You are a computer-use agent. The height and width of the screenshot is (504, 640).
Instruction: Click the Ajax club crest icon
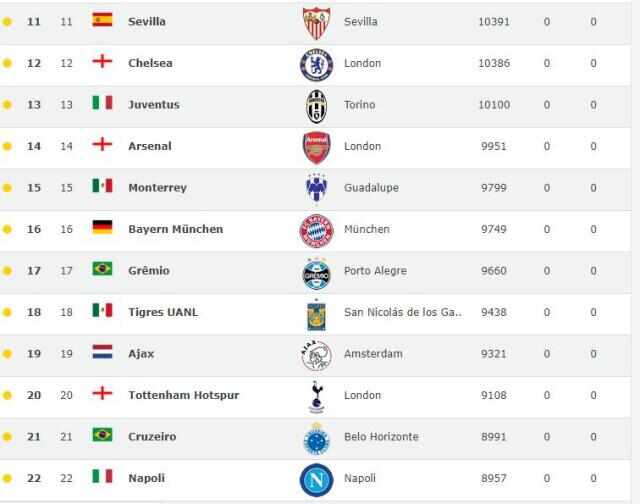[316, 355]
